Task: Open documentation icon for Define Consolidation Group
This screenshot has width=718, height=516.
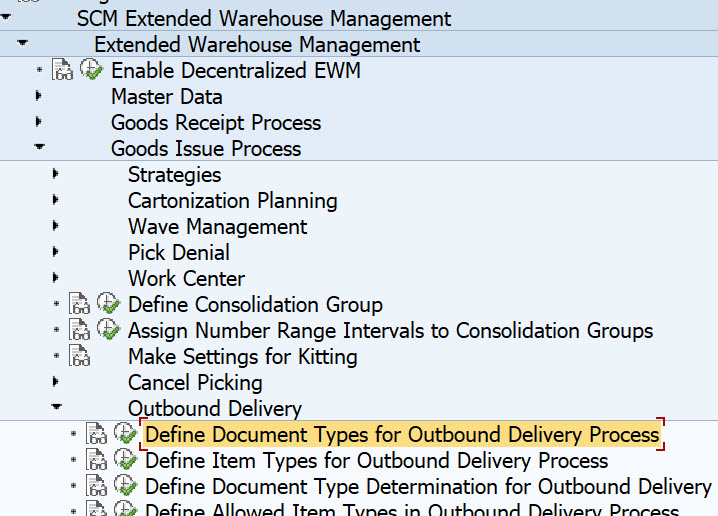Action: (79, 305)
